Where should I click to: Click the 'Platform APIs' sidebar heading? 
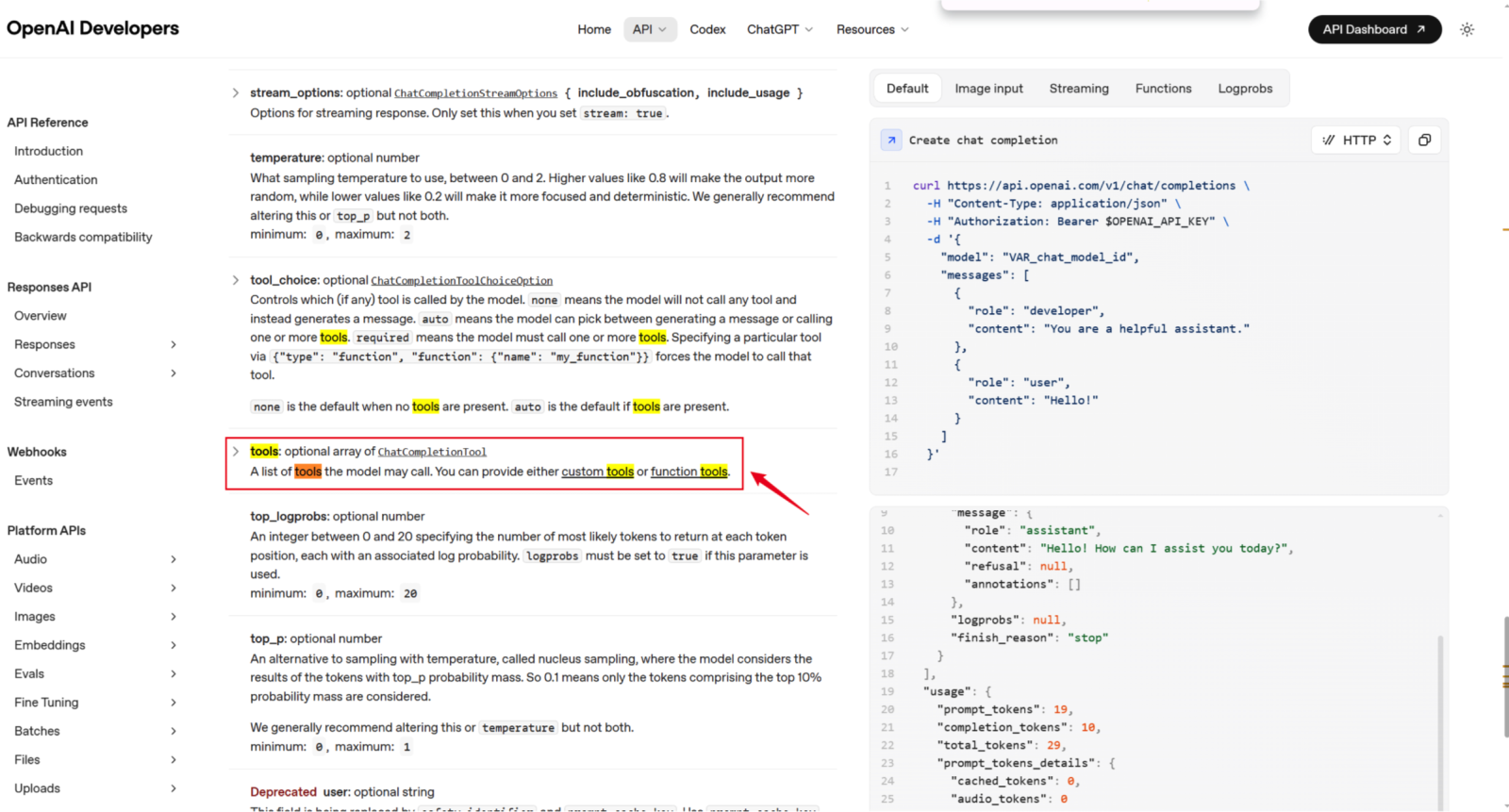pyautogui.click(x=46, y=530)
